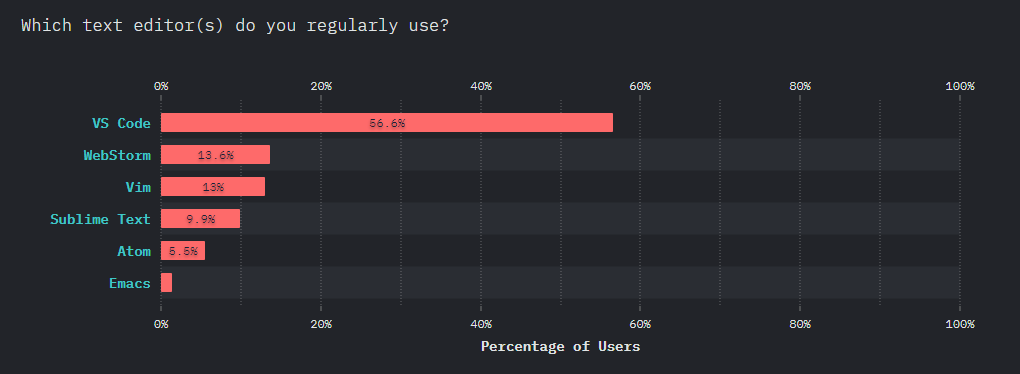The height and width of the screenshot is (374, 1020).
Task: Select the Vim 13% bar
Action: click(x=213, y=187)
